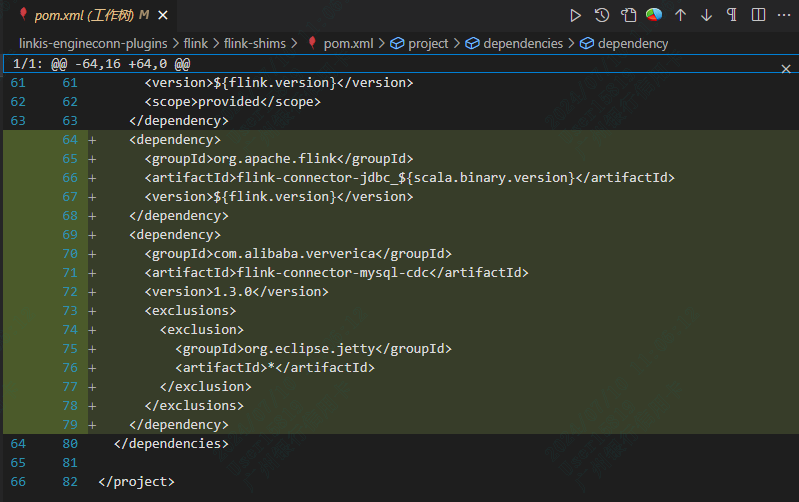The height and width of the screenshot is (502, 799).
Task: Go to next change with down arrow
Action: pyautogui.click(x=706, y=15)
